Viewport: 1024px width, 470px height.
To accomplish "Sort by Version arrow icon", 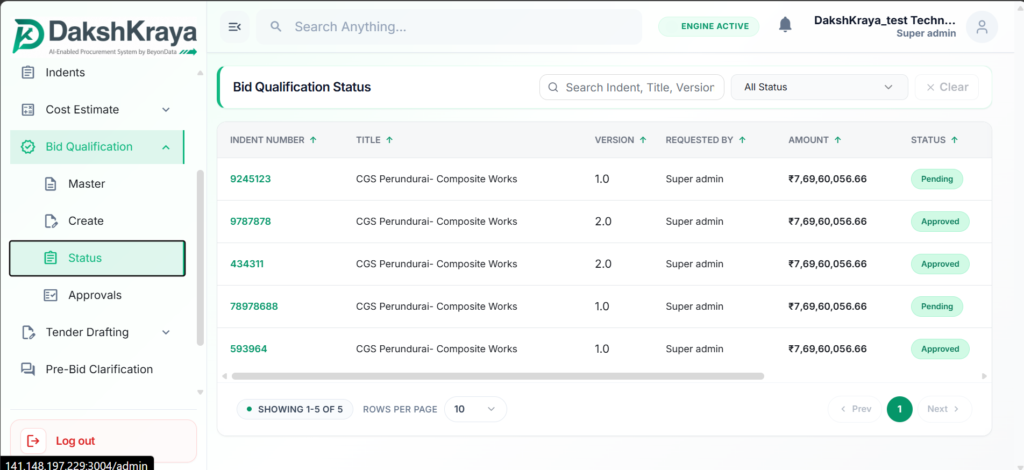I will 643,140.
